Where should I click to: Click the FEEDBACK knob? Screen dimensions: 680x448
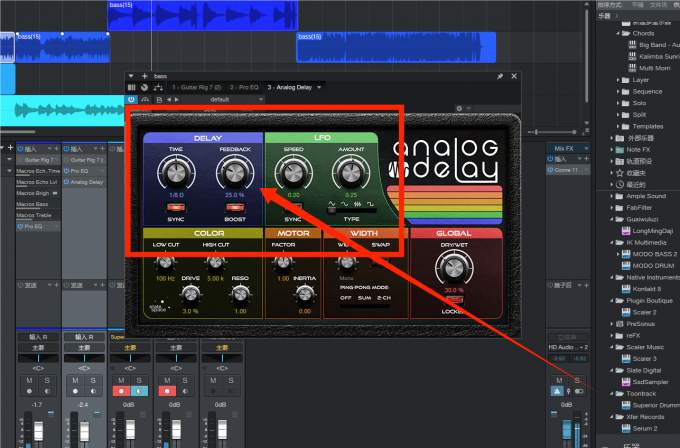235,173
